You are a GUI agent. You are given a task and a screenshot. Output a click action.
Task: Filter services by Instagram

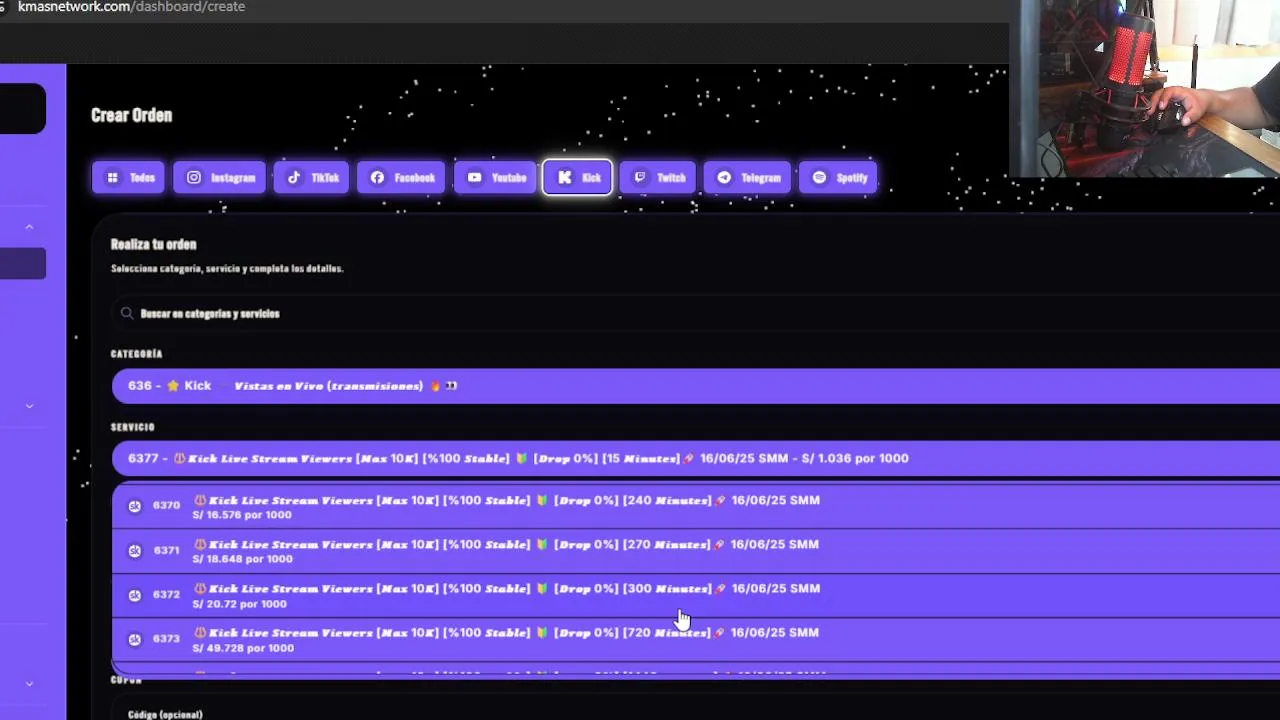[219, 177]
